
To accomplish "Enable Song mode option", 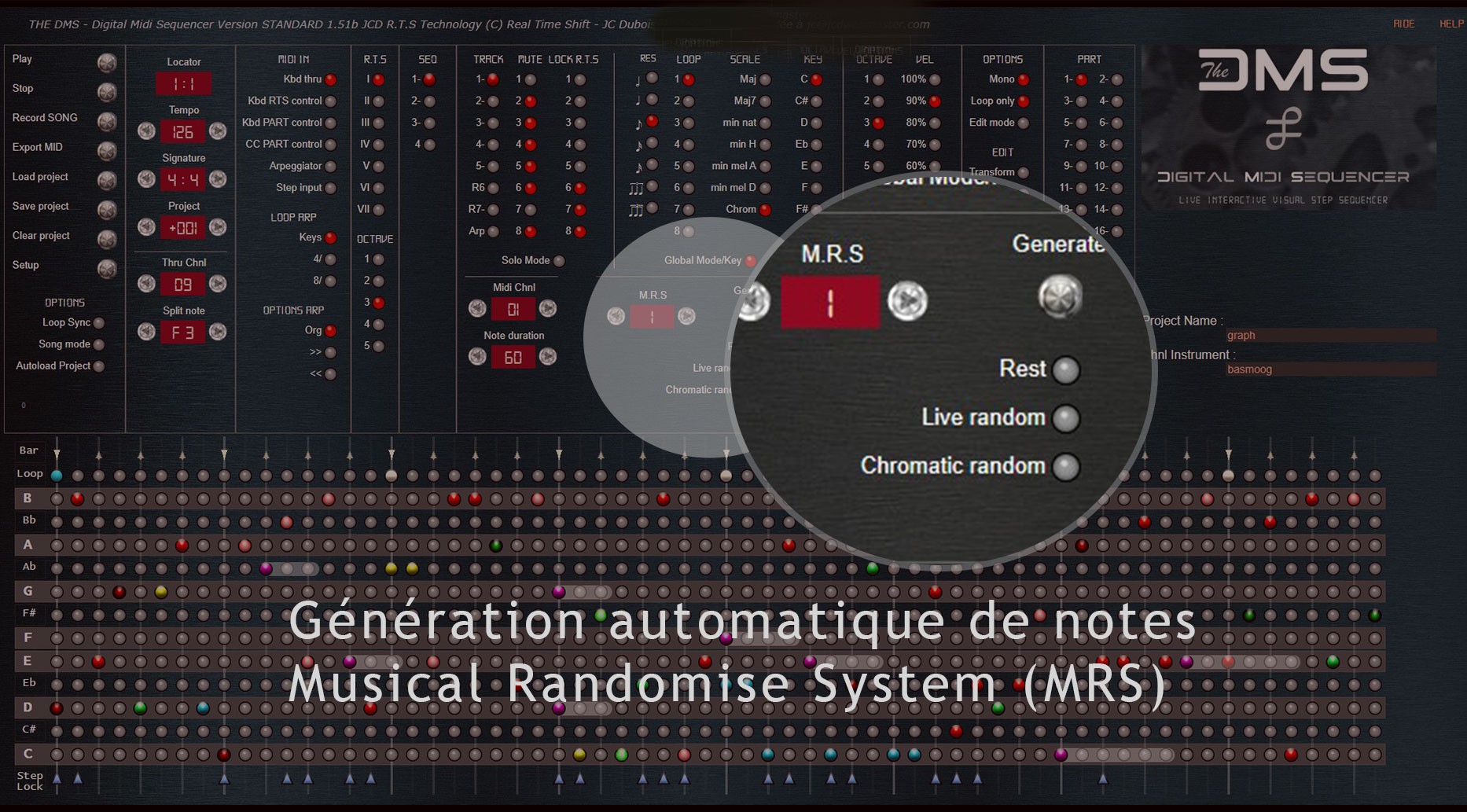I will pos(99,344).
